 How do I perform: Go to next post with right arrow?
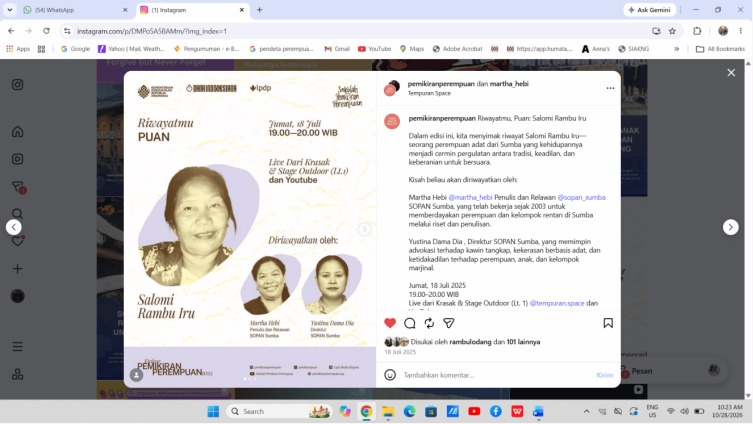730,227
